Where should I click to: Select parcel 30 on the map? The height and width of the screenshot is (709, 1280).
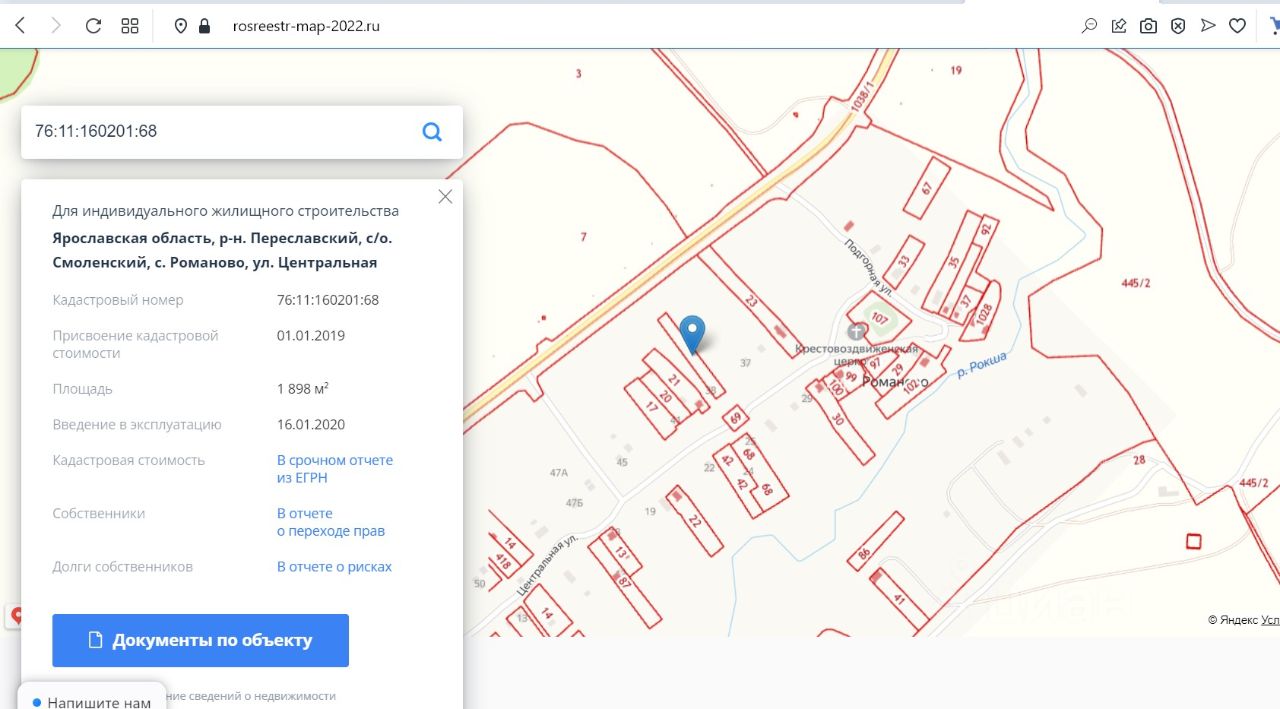point(839,419)
